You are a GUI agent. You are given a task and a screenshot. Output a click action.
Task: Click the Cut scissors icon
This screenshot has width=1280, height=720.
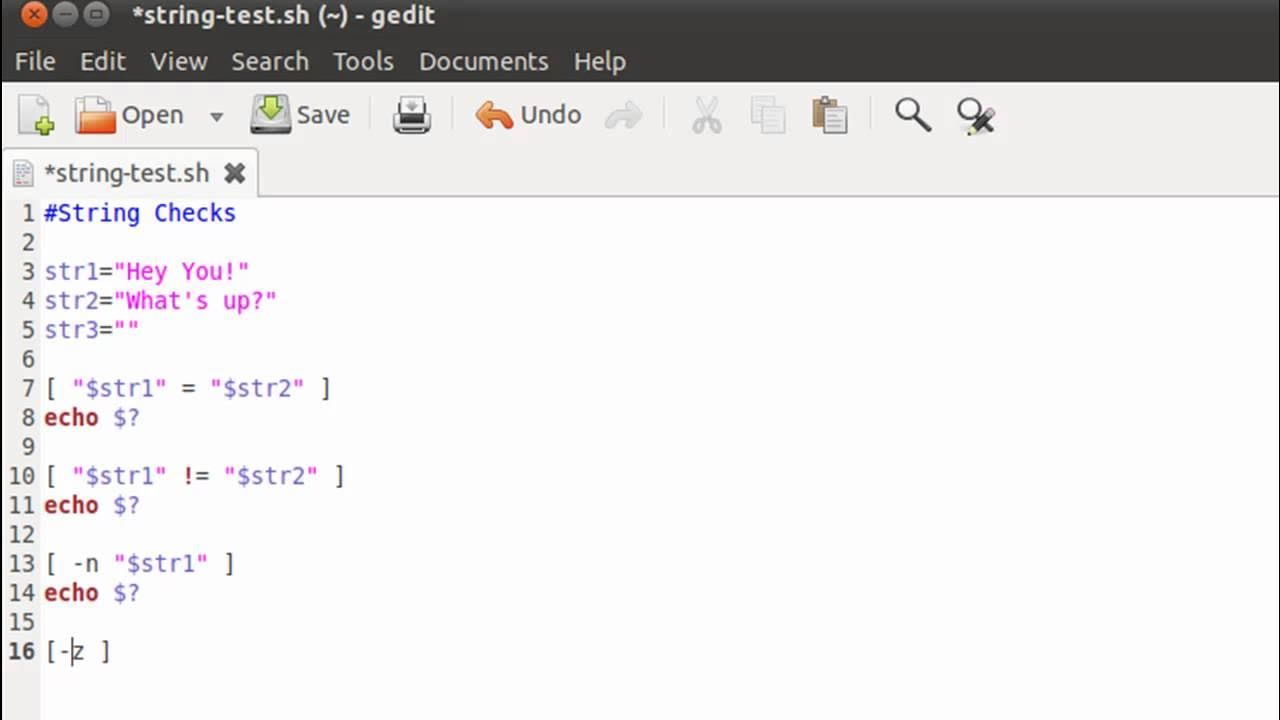point(706,116)
